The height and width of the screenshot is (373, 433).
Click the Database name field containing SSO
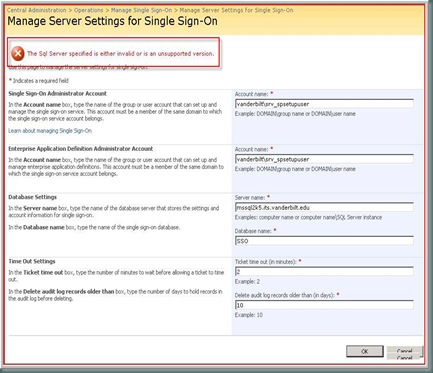pos(324,241)
